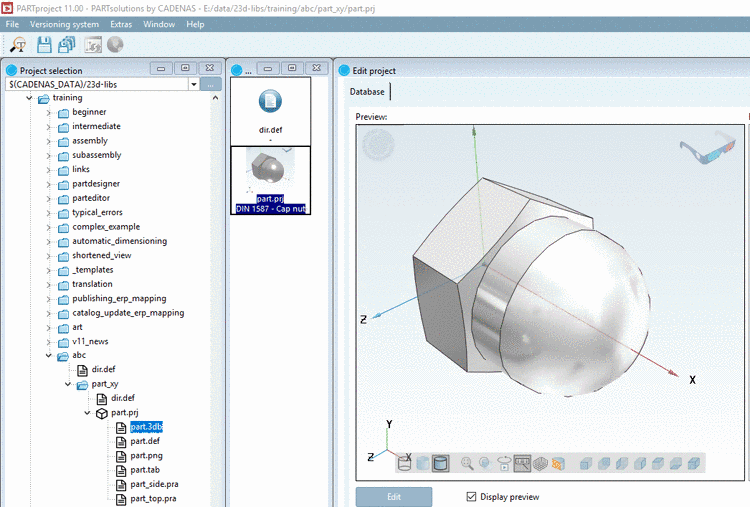This screenshot has height=507, width=750.
Task: Click the dir.def document icon in middle pane
Action: pyautogui.click(x=270, y=101)
